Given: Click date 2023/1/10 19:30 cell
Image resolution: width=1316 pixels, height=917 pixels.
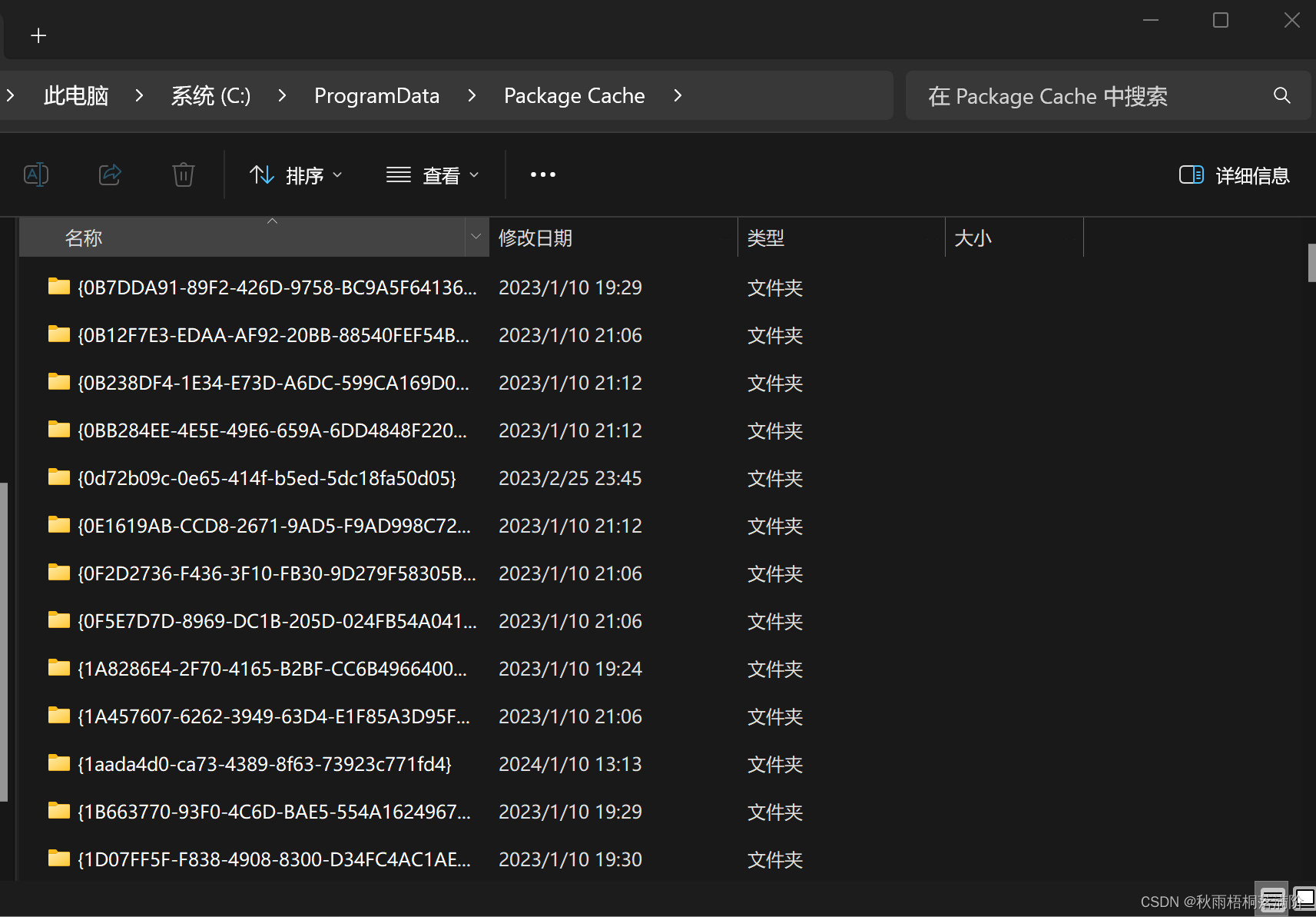Looking at the screenshot, I should [x=570, y=859].
